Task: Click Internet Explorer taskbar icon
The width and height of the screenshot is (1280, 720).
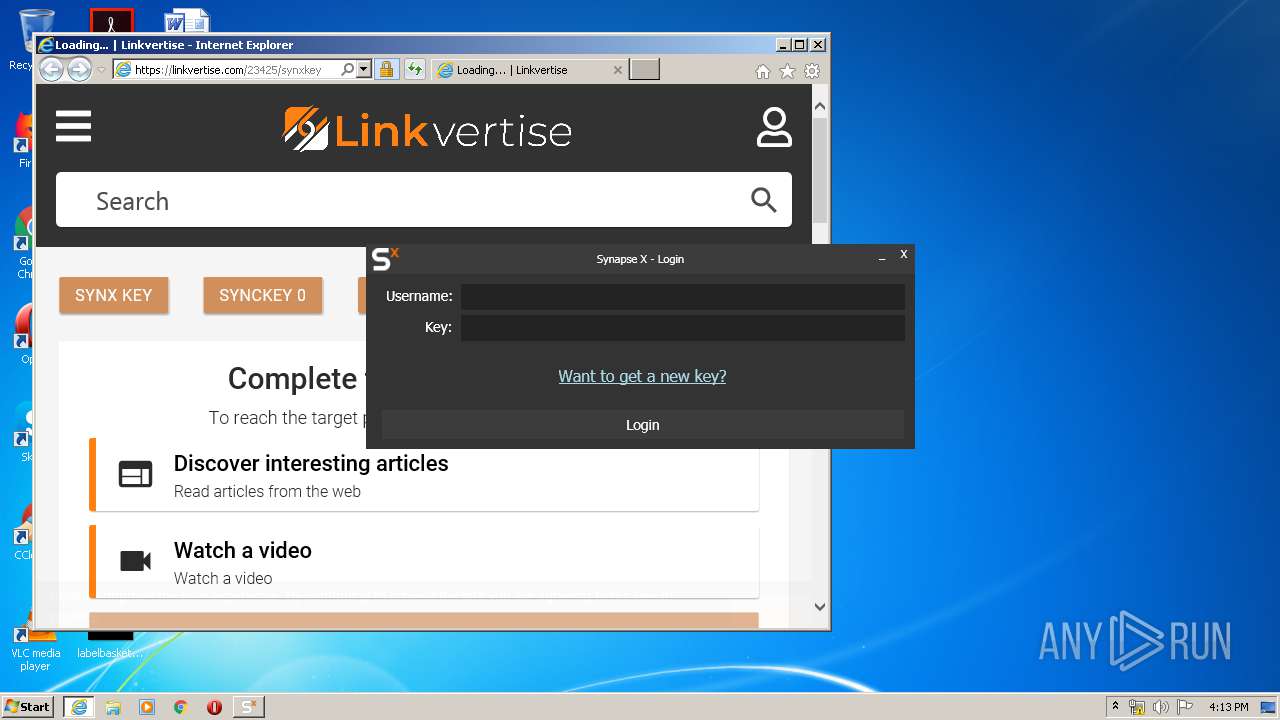Action: (79, 706)
